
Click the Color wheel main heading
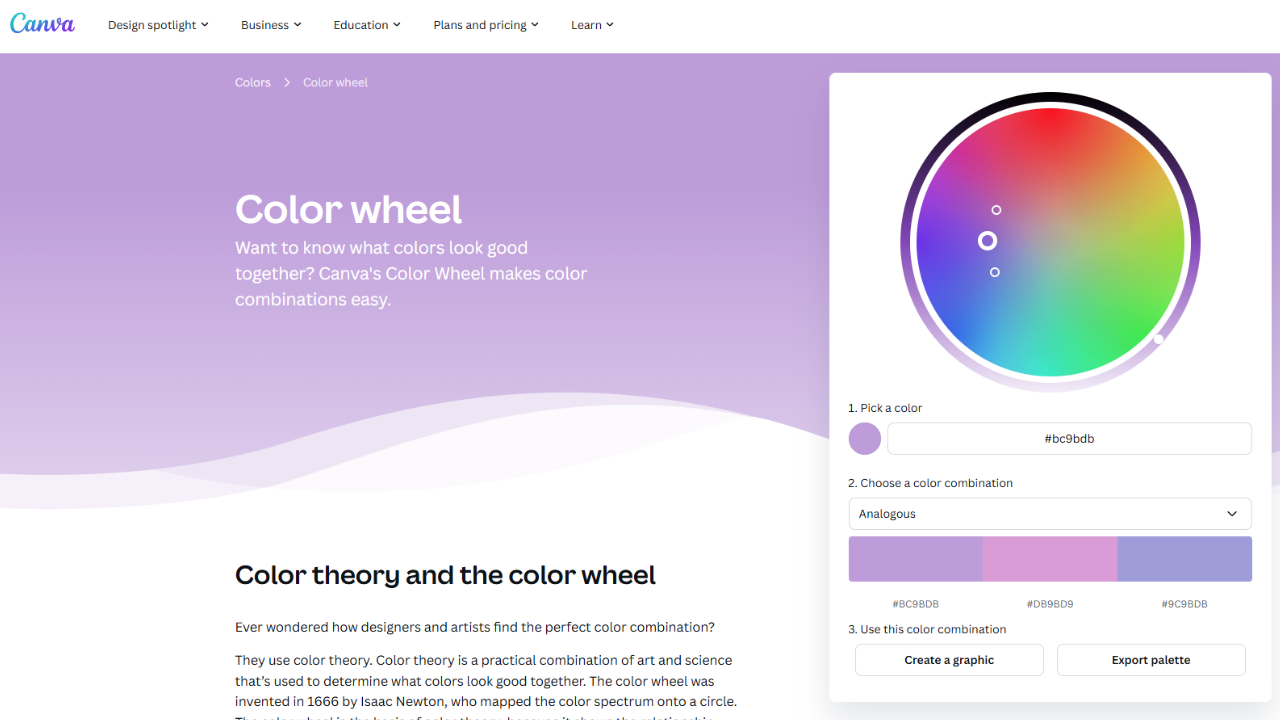point(348,210)
